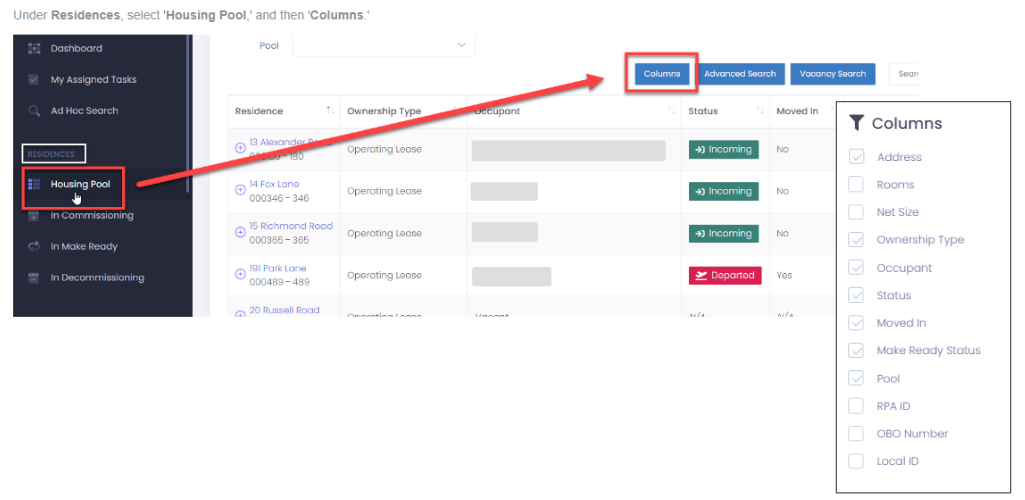
Task: Click the Departed status badge for 191 Park Lane
Action: click(x=725, y=275)
